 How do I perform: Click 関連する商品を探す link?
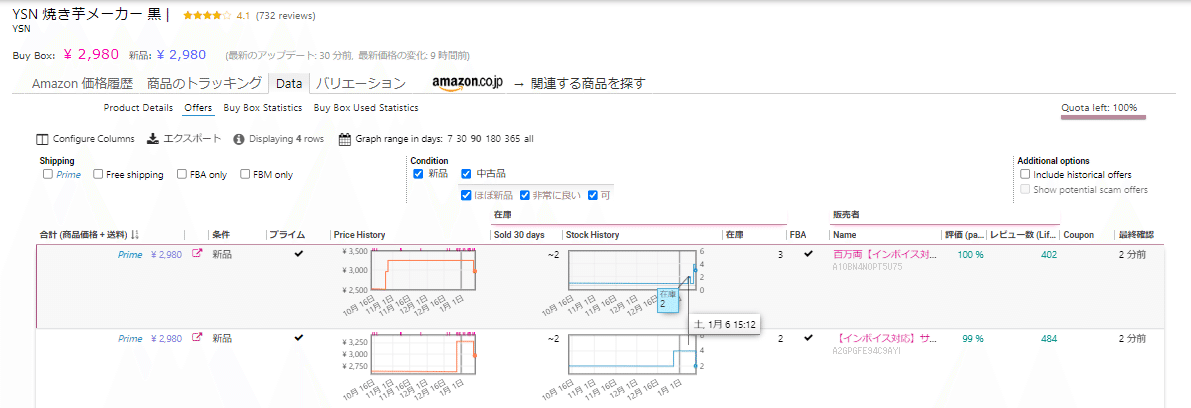[589, 84]
